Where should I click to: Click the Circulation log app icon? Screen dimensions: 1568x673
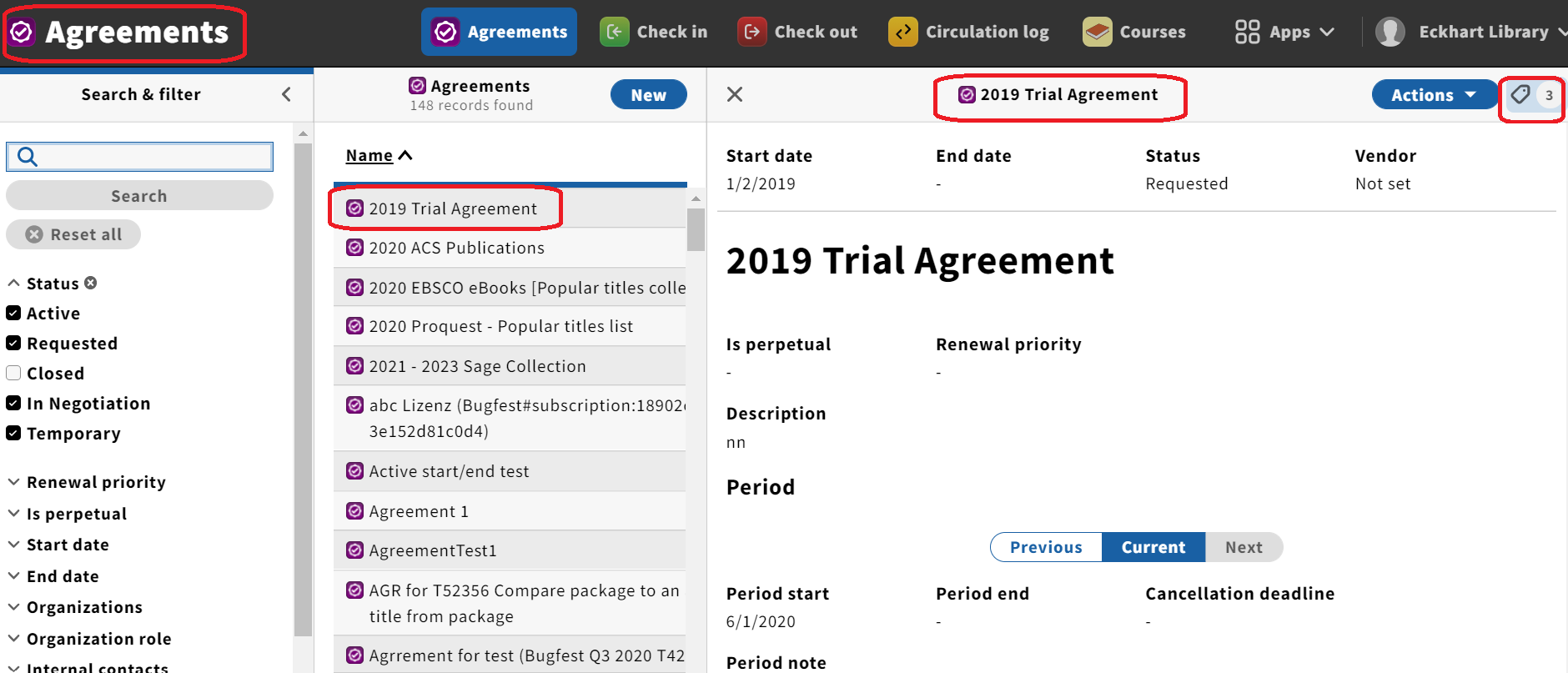click(x=903, y=32)
